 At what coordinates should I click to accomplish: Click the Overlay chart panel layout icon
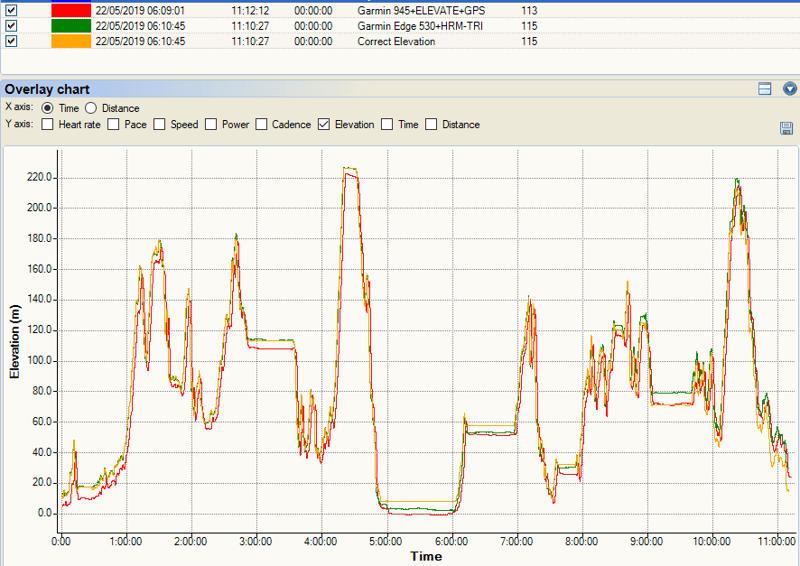(x=765, y=89)
